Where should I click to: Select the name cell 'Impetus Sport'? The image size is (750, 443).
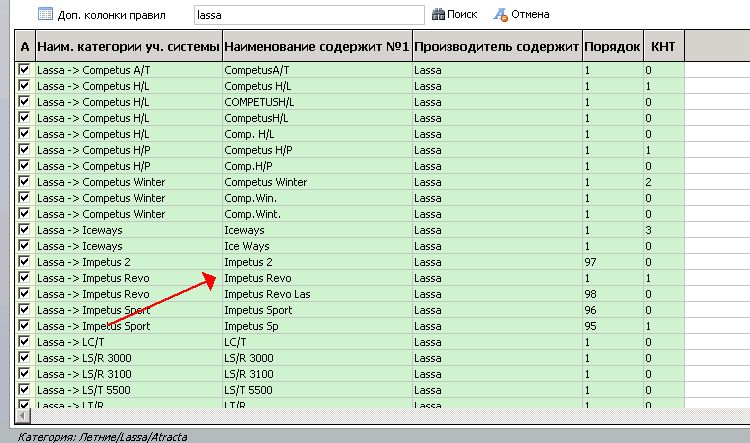pos(317,310)
